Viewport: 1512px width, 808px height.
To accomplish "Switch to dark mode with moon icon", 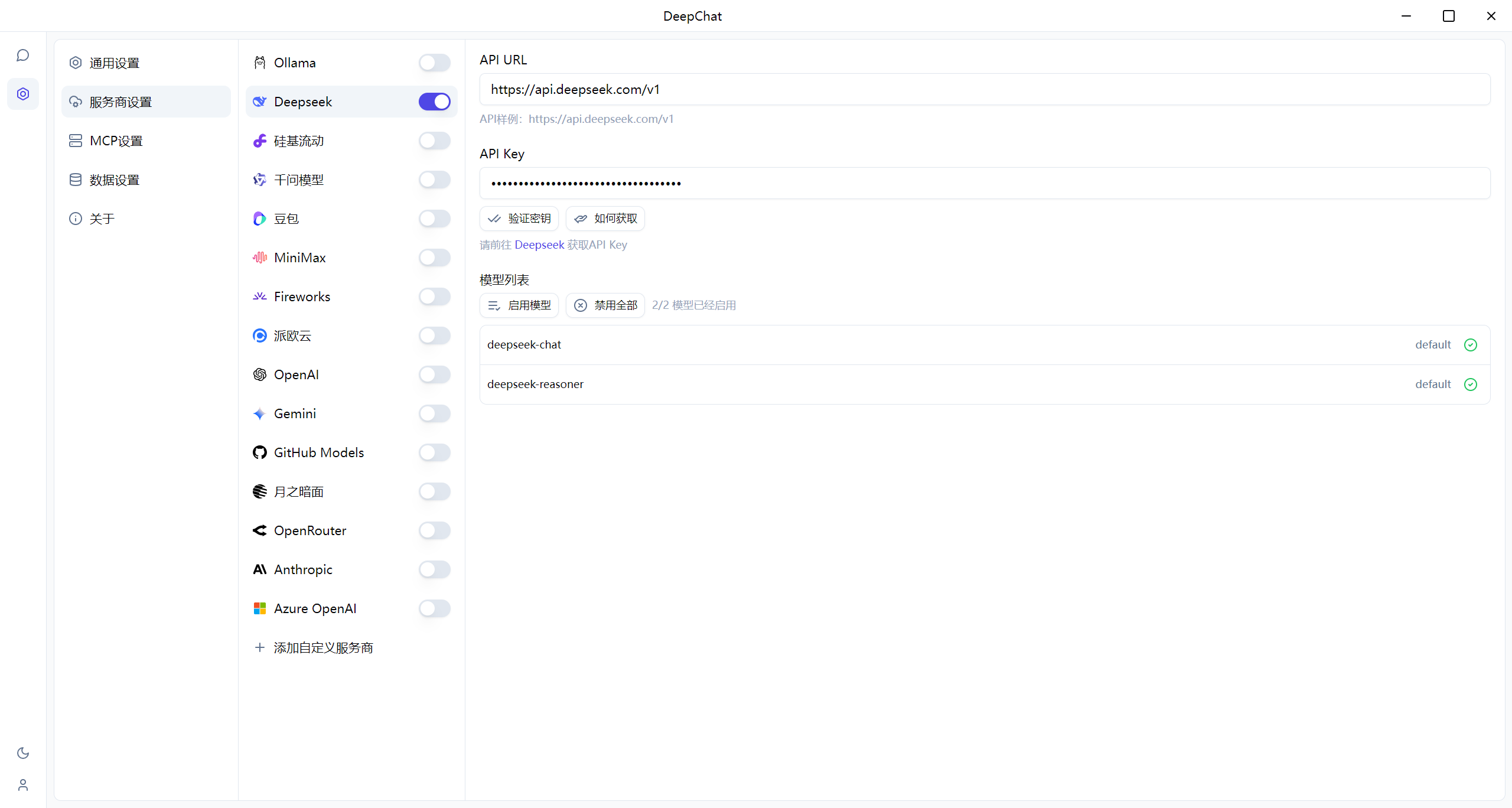I will (x=23, y=752).
